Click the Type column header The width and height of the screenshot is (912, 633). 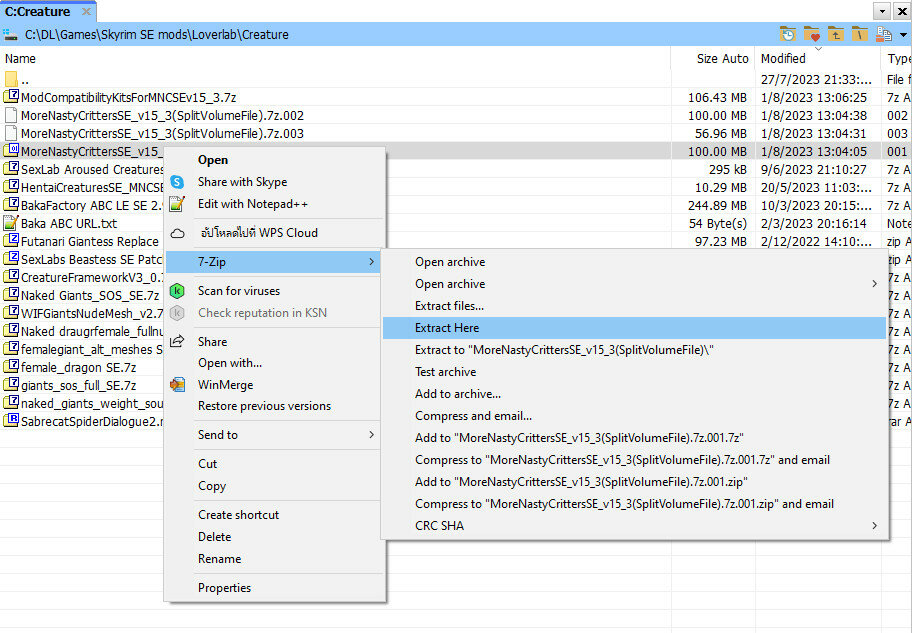[897, 59]
